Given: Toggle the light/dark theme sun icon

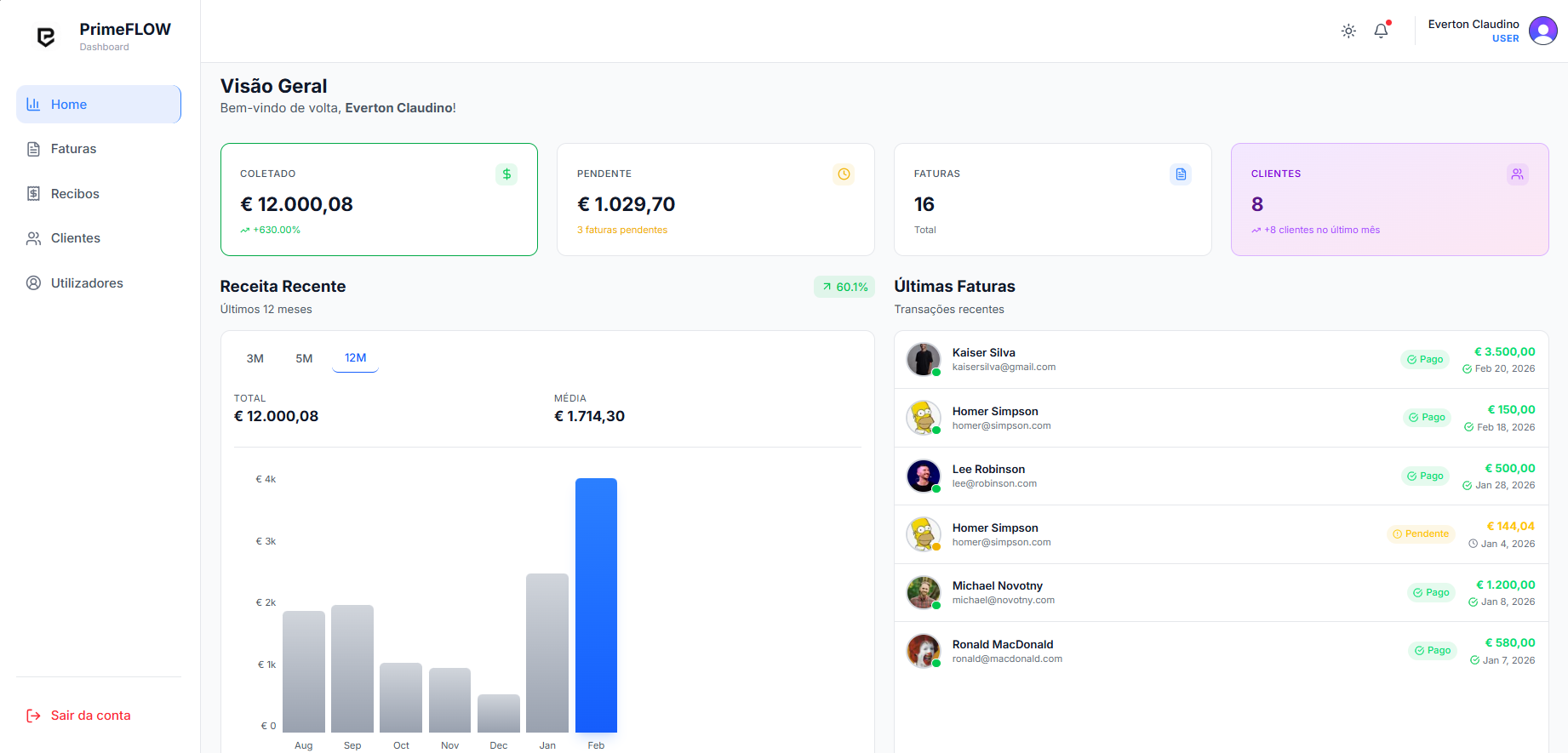Looking at the screenshot, I should [x=1348, y=31].
